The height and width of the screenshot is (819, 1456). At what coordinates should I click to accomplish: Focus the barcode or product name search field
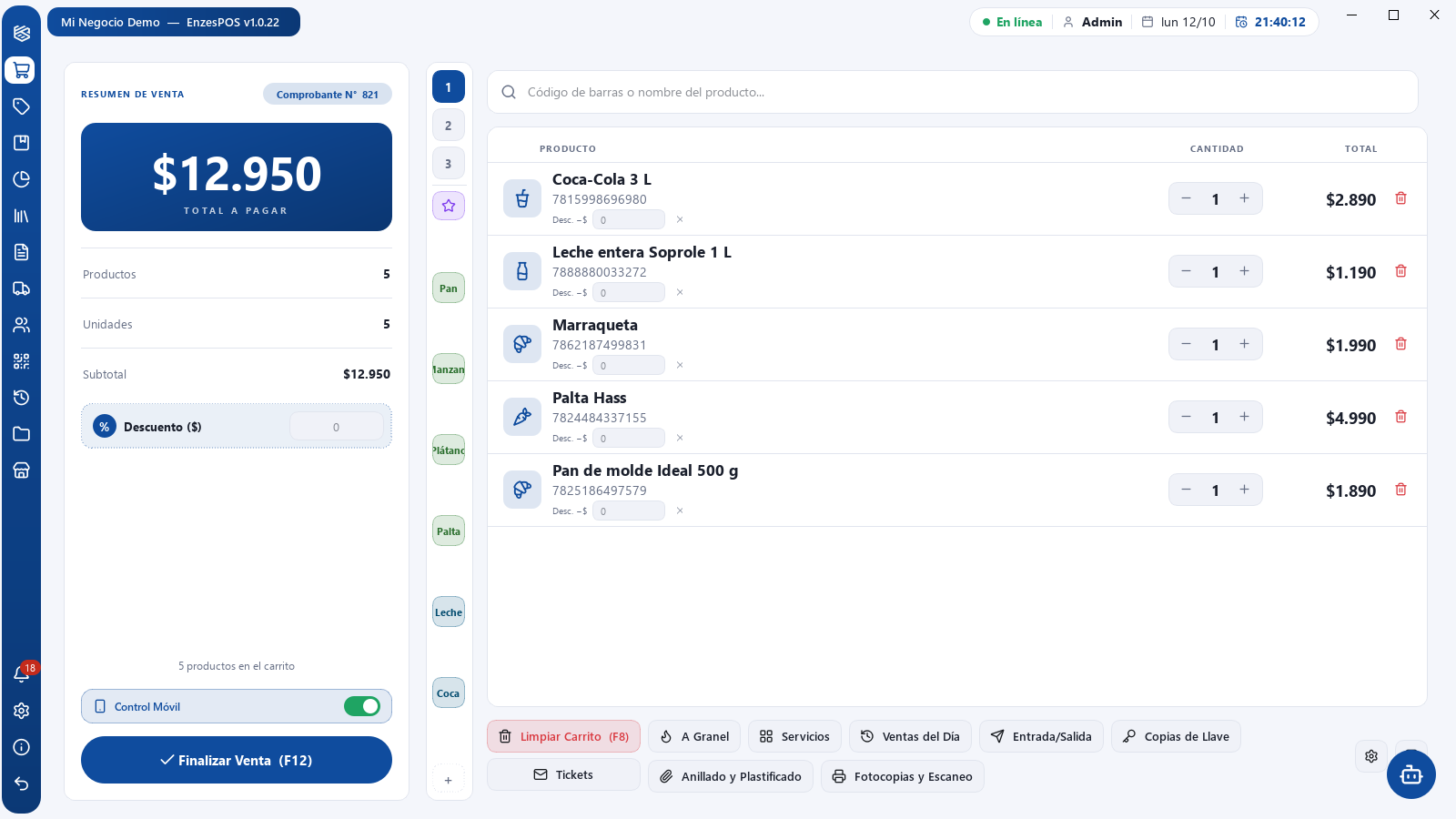pos(953,92)
